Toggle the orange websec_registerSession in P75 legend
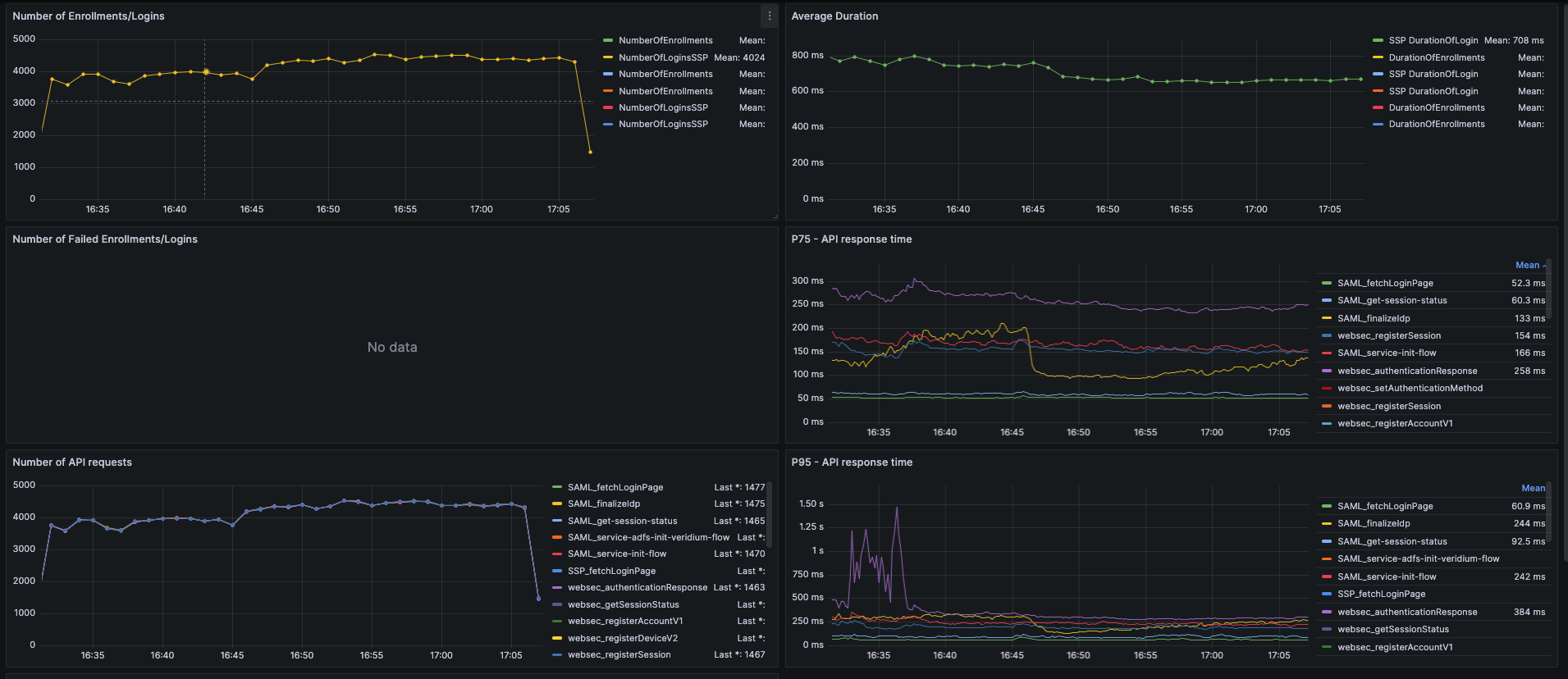Screen dimensions: 1568x679 click(1389, 406)
